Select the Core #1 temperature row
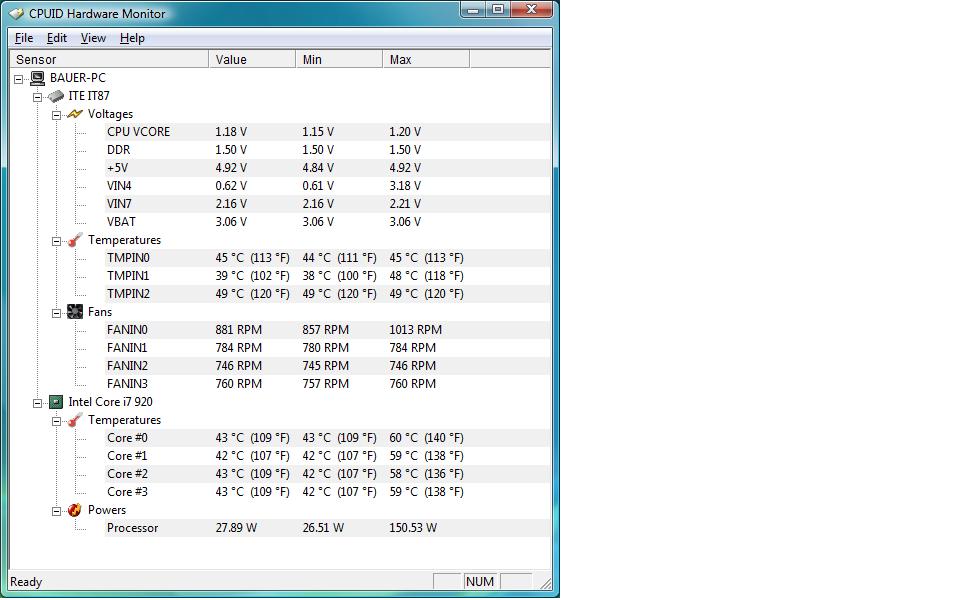The image size is (960, 600). pos(328,456)
